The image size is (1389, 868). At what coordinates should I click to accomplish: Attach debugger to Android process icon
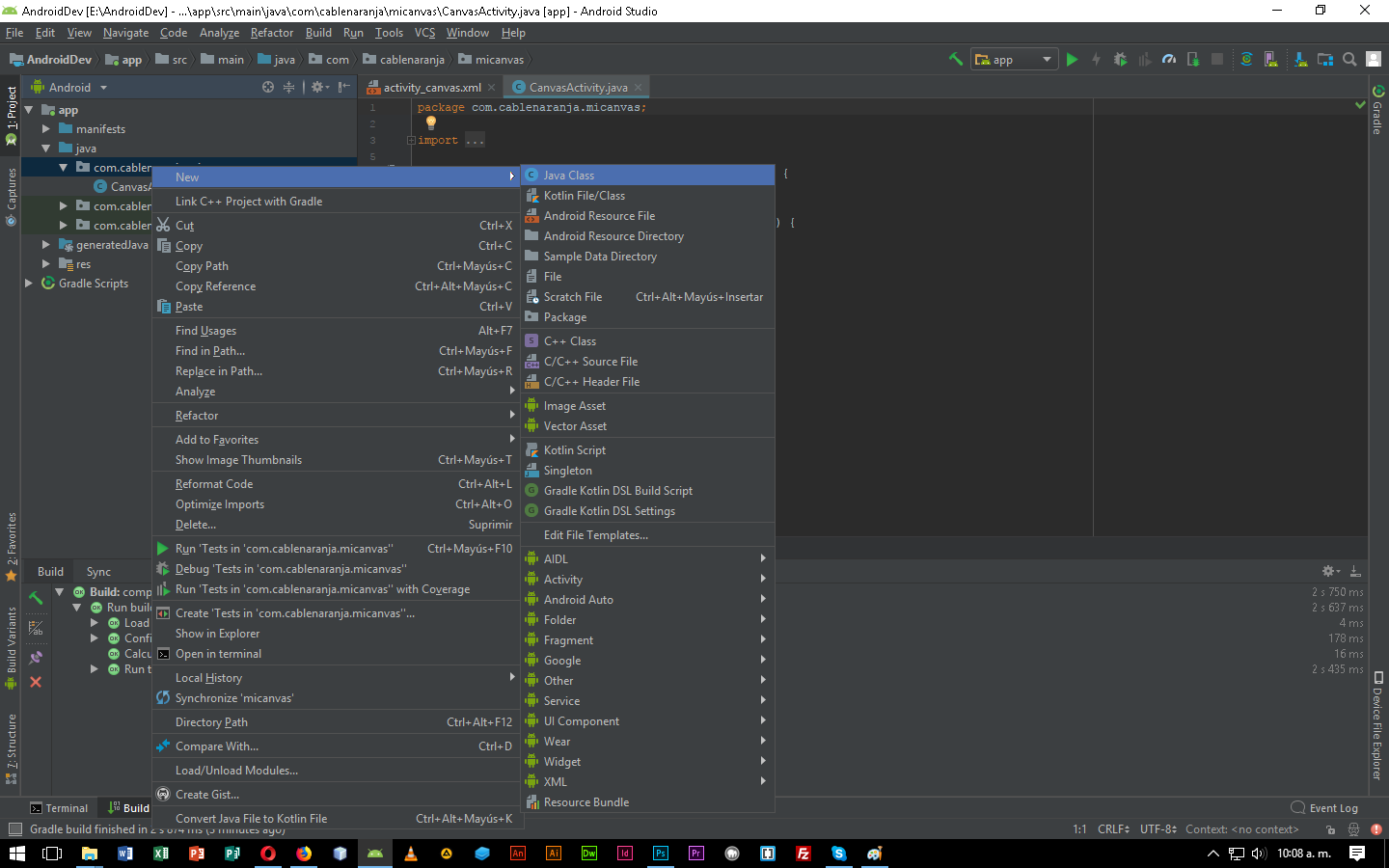pyautogui.click(x=1193, y=59)
